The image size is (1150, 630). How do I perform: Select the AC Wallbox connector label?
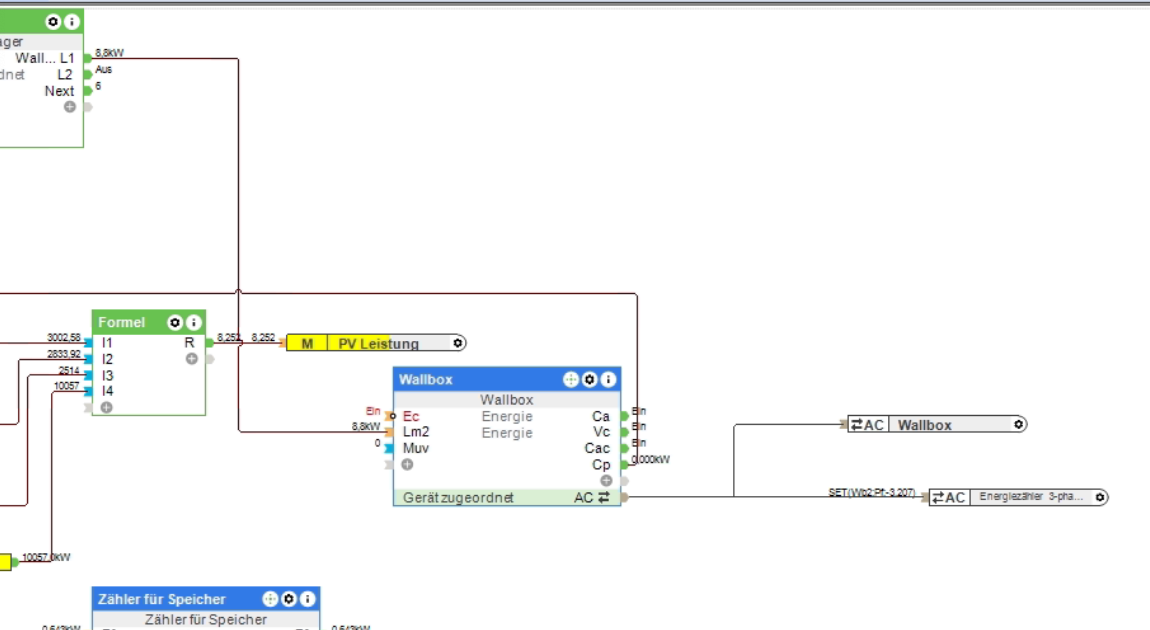pos(924,425)
